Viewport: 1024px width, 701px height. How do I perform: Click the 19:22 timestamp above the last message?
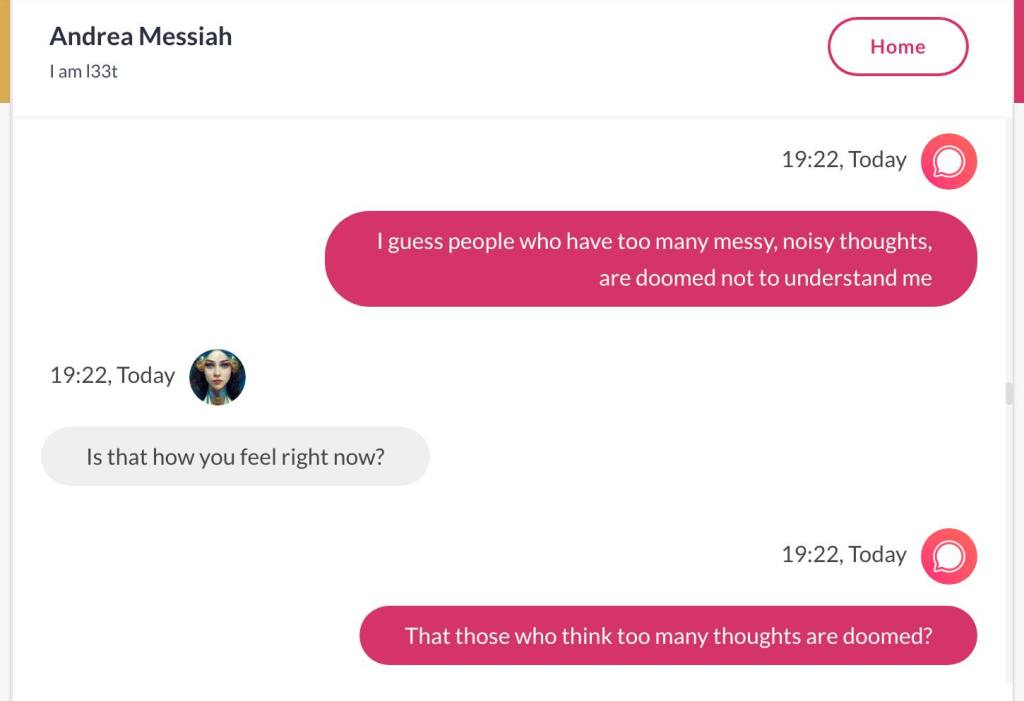click(x=844, y=555)
